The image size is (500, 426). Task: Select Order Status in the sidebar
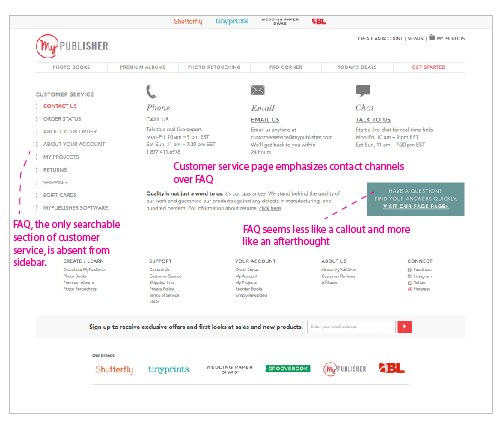point(62,119)
